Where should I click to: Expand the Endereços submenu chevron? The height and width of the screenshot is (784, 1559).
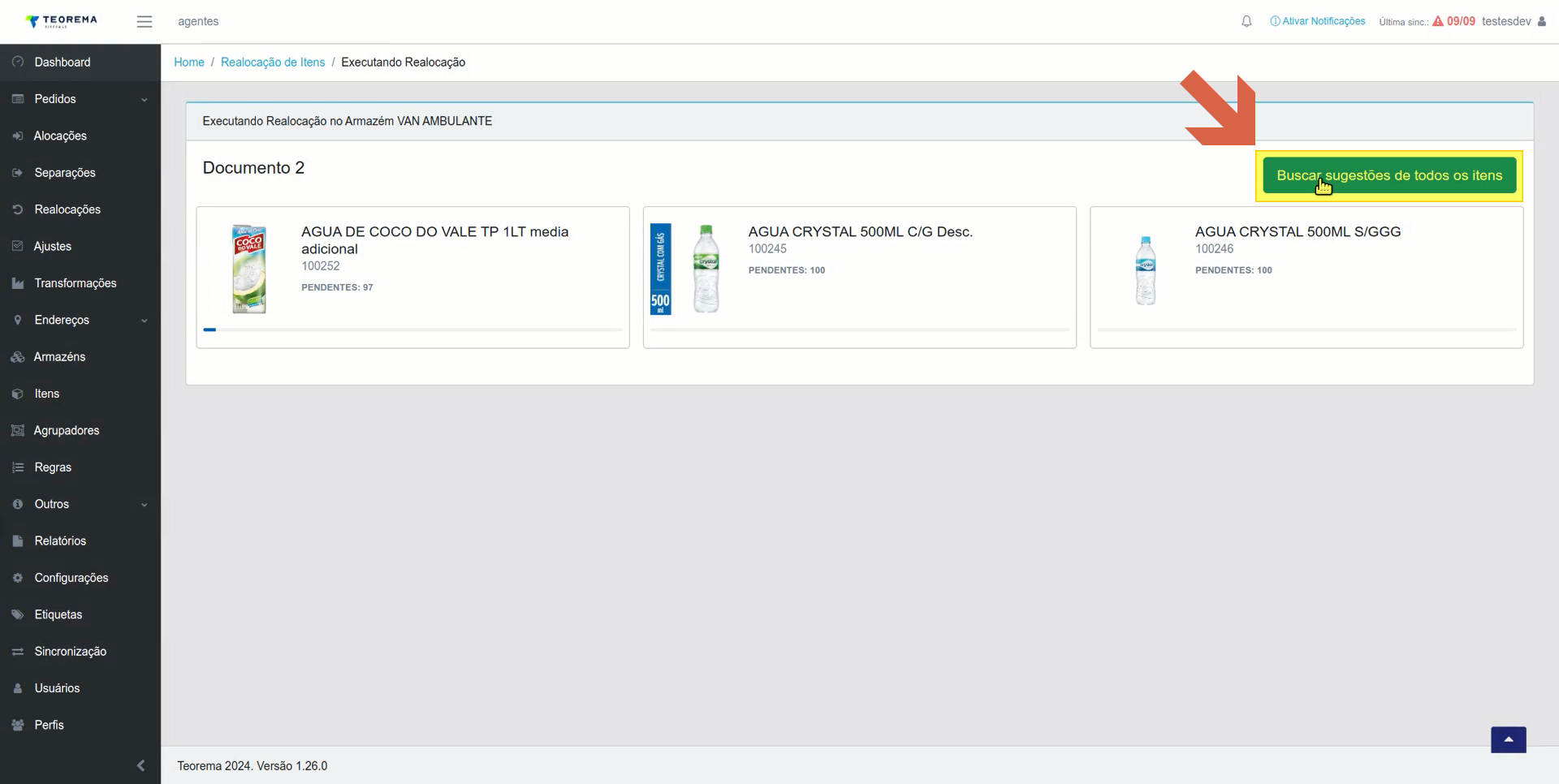click(x=145, y=321)
